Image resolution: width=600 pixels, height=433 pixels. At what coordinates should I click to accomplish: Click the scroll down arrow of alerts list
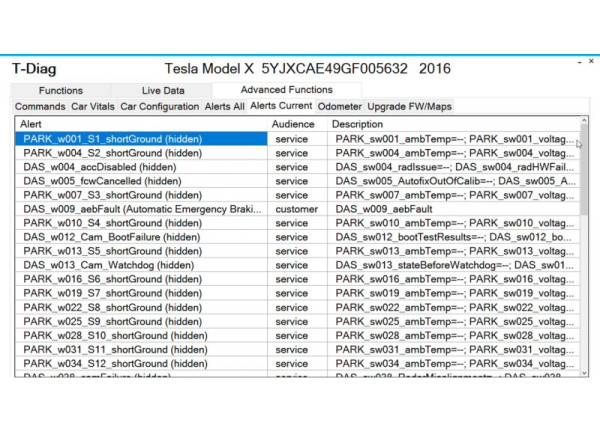pyautogui.click(x=584, y=373)
